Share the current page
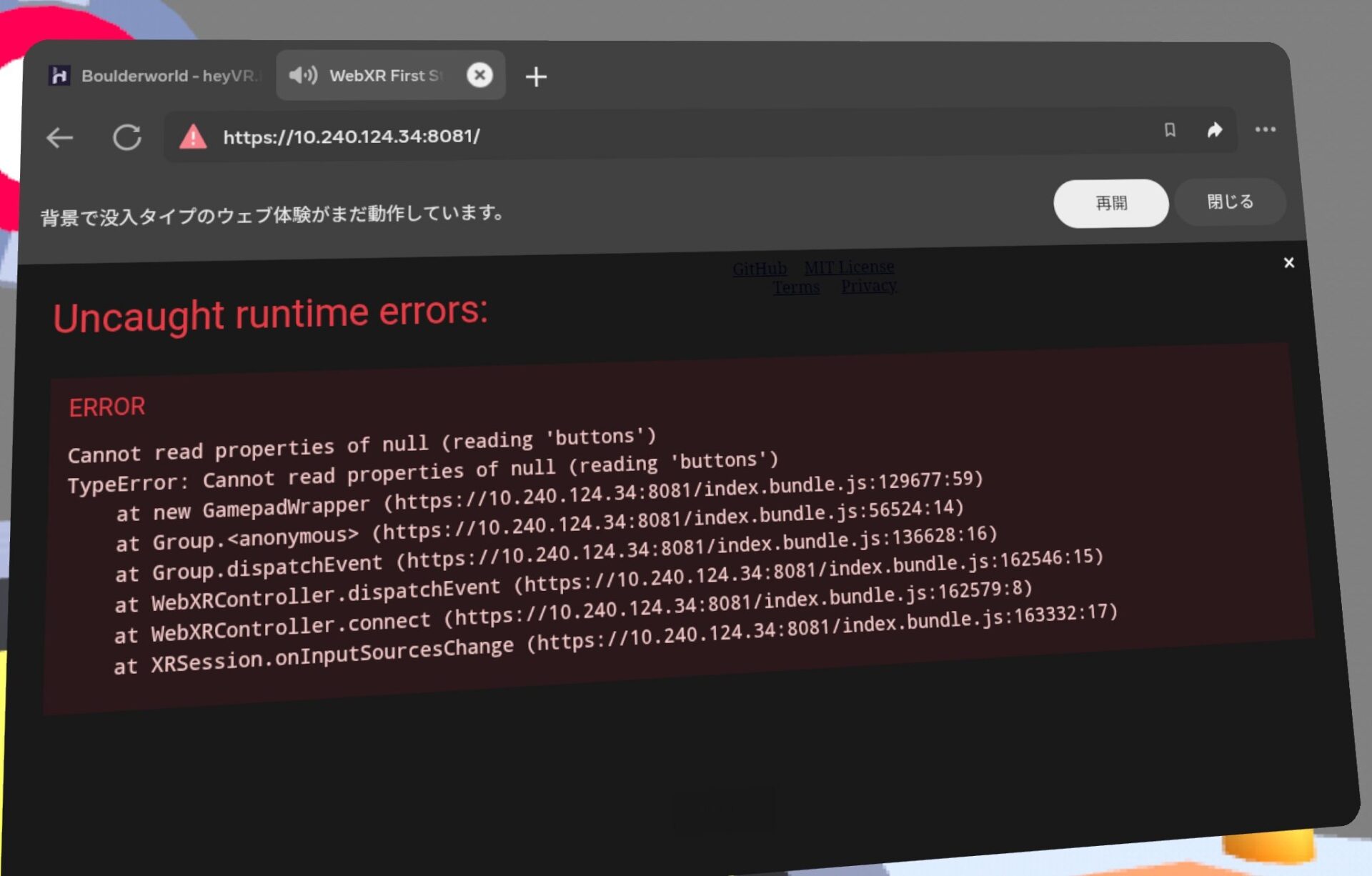1372x876 pixels. pos(1215,129)
